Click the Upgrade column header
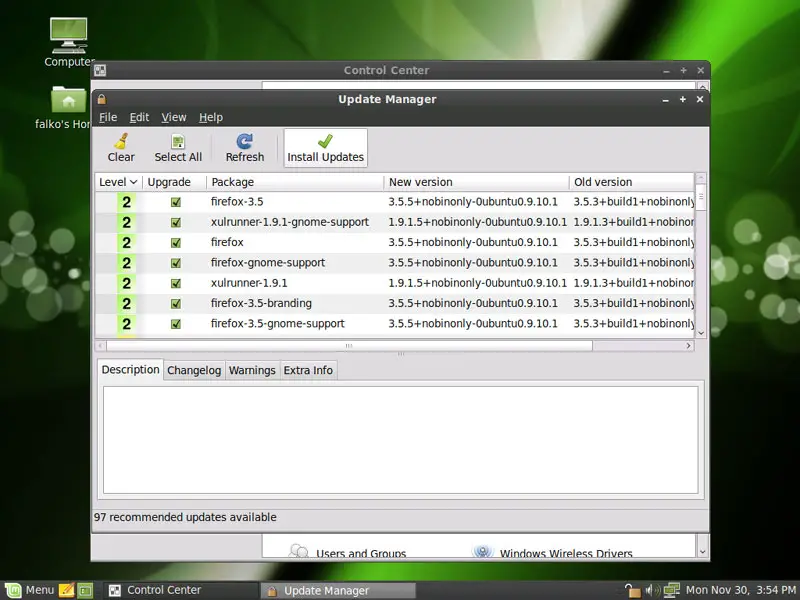800x600 pixels. [x=174, y=182]
